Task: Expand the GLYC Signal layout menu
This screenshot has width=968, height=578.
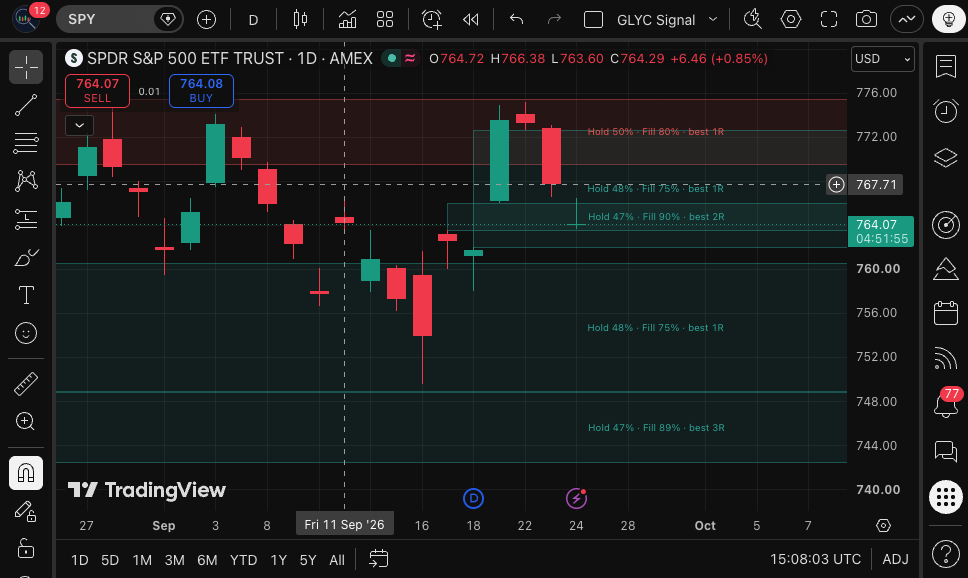Action: point(713,20)
